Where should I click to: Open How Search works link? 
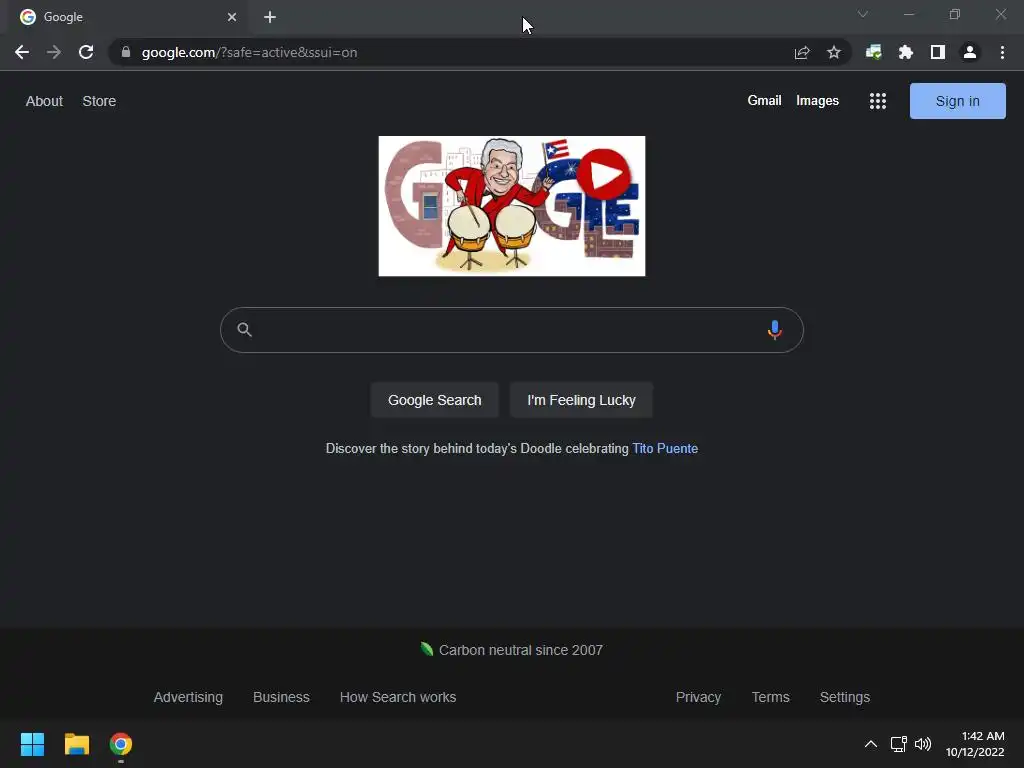(398, 697)
